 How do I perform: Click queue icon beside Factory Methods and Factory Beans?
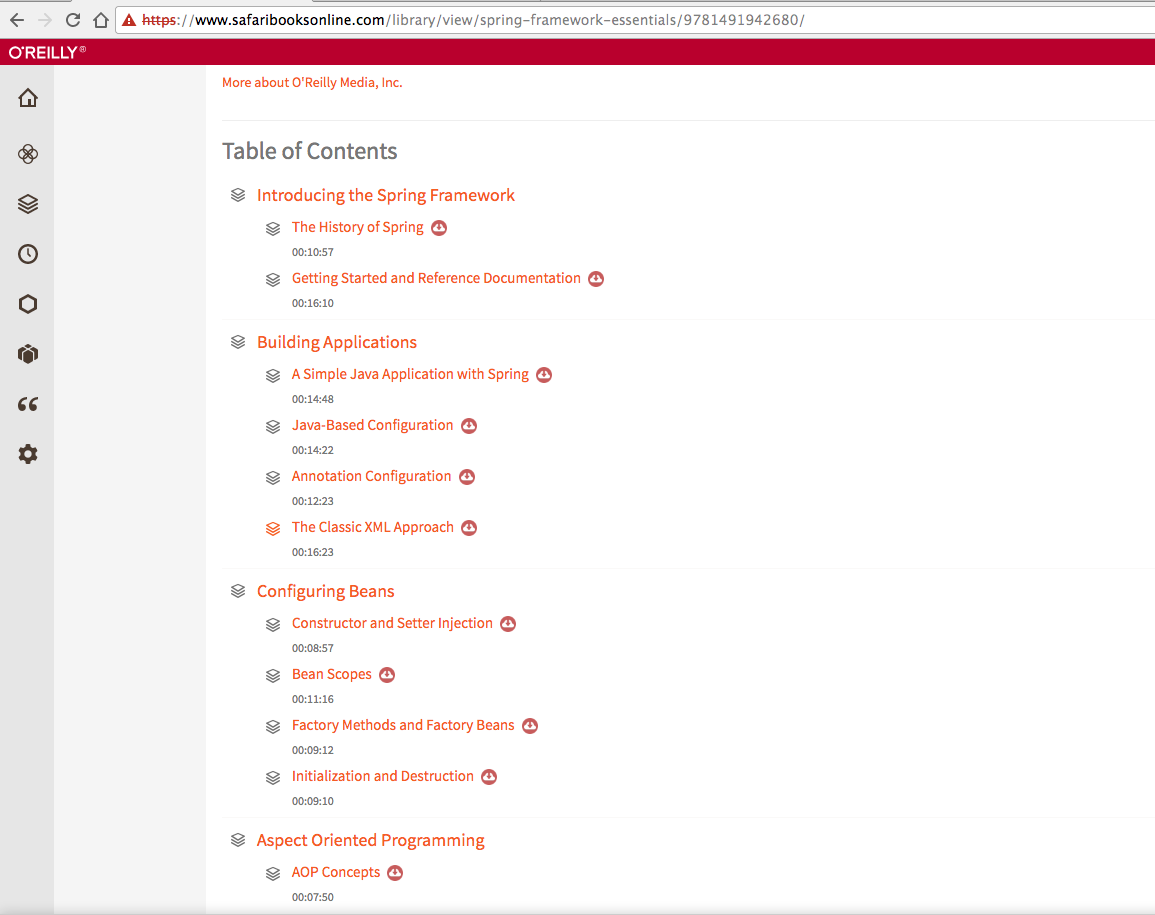pyautogui.click(x=273, y=726)
